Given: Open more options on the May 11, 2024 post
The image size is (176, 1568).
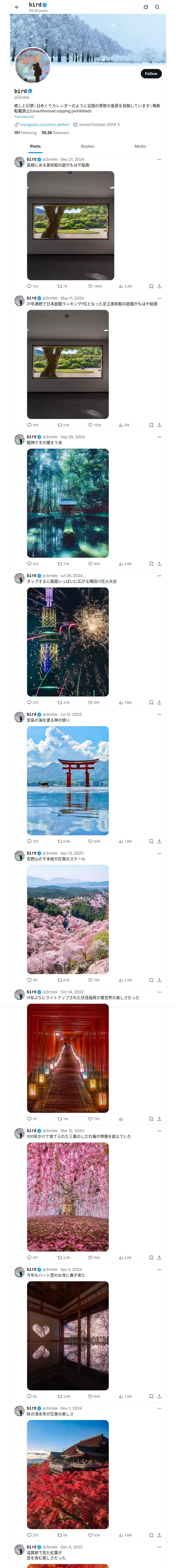Looking at the screenshot, I should pos(160,298).
